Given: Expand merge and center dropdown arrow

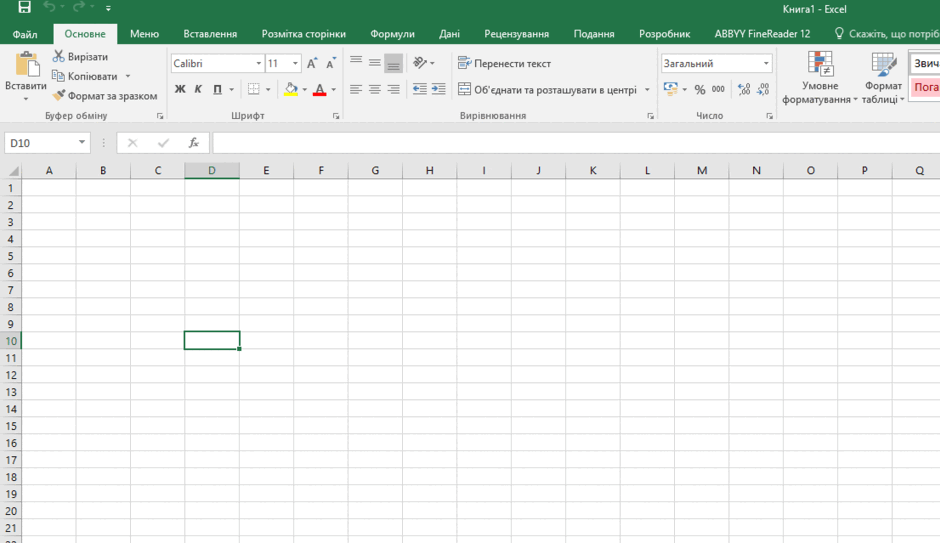Looking at the screenshot, I should click(x=647, y=90).
